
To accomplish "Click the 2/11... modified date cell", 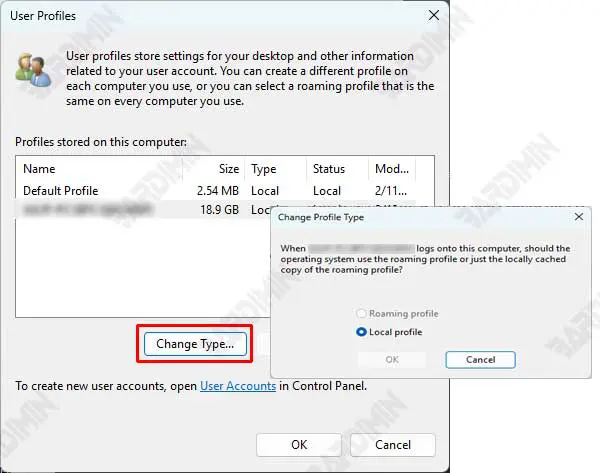I will coord(391,191).
